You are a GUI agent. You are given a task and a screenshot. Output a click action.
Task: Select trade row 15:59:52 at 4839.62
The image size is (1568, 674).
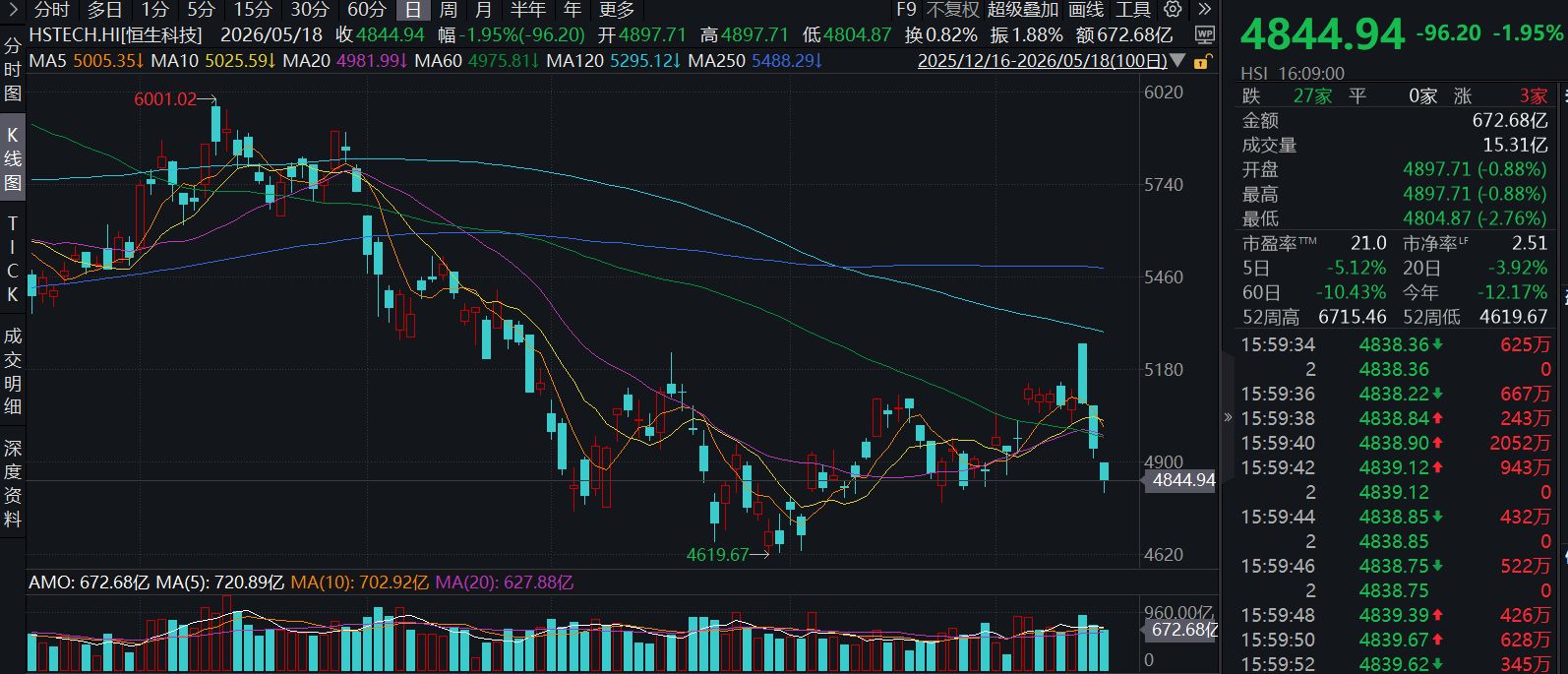(1395, 664)
